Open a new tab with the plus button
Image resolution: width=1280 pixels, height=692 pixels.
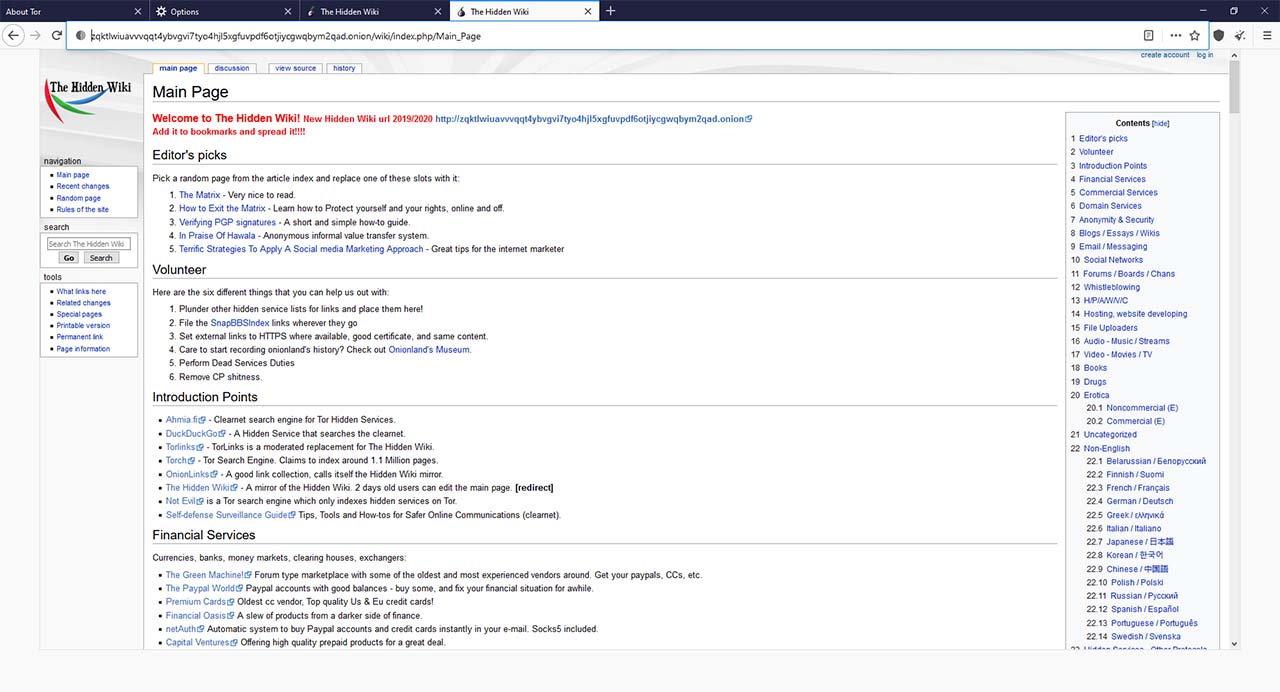pyautogui.click(x=611, y=11)
